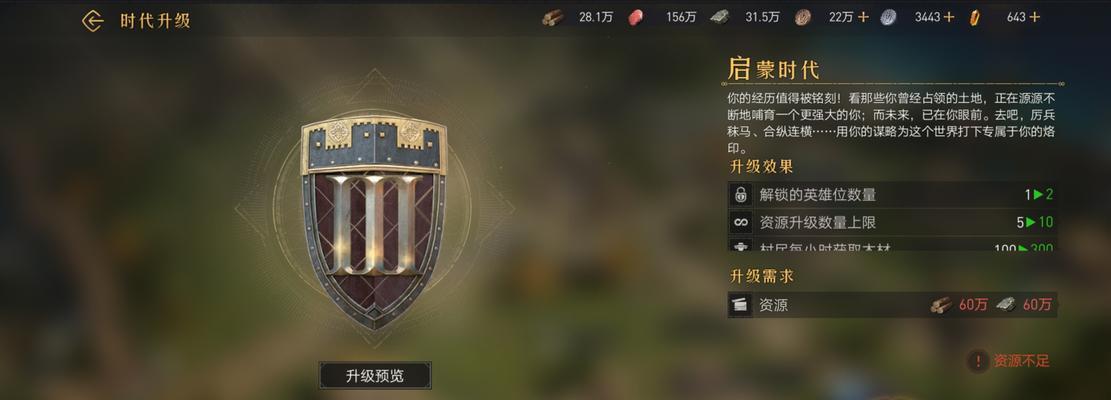1111x400 pixels.
Task: Click the infinity icon in upgrade effects
Action: click(741, 222)
